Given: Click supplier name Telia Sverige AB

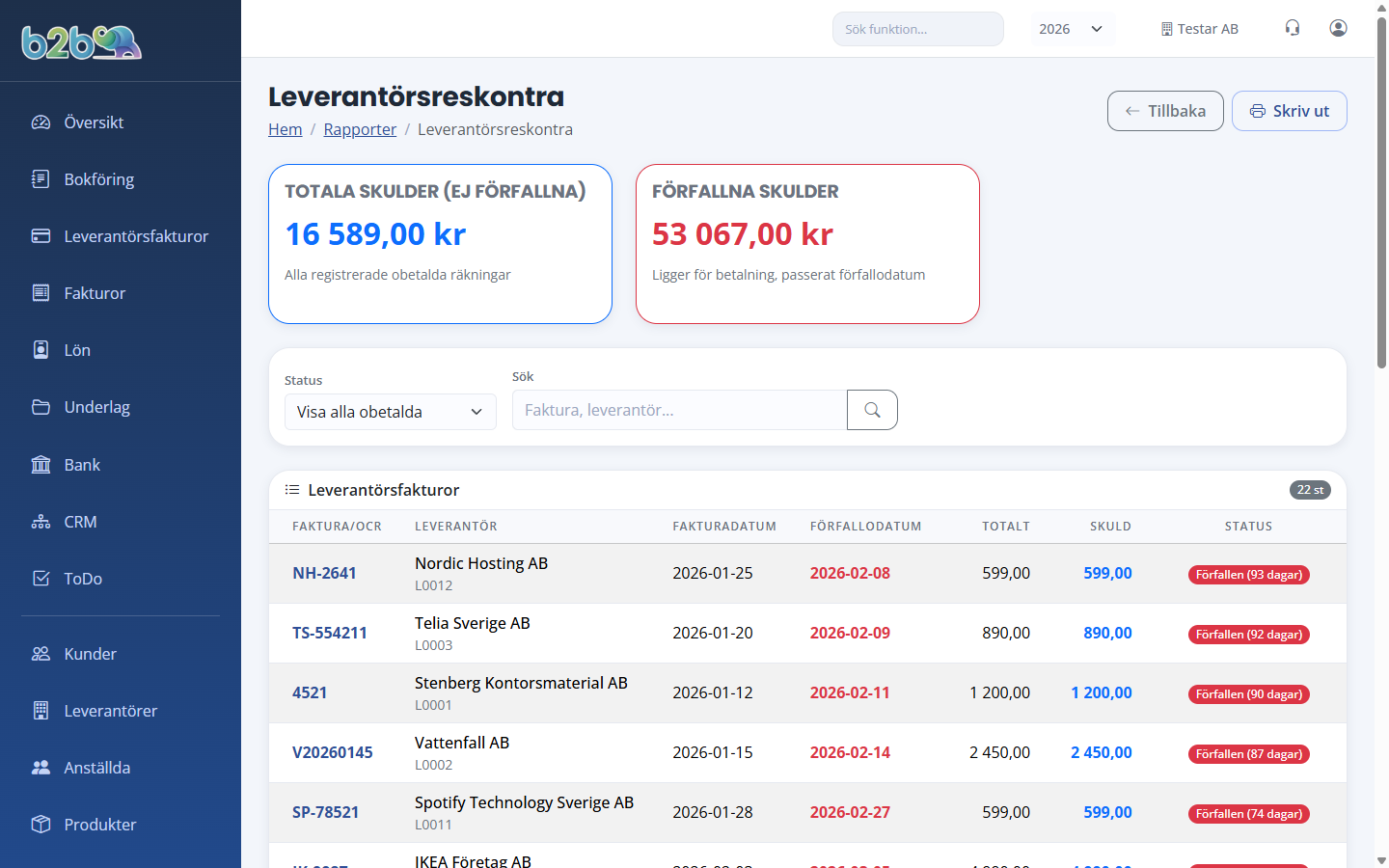Looking at the screenshot, I should point(473,623).
